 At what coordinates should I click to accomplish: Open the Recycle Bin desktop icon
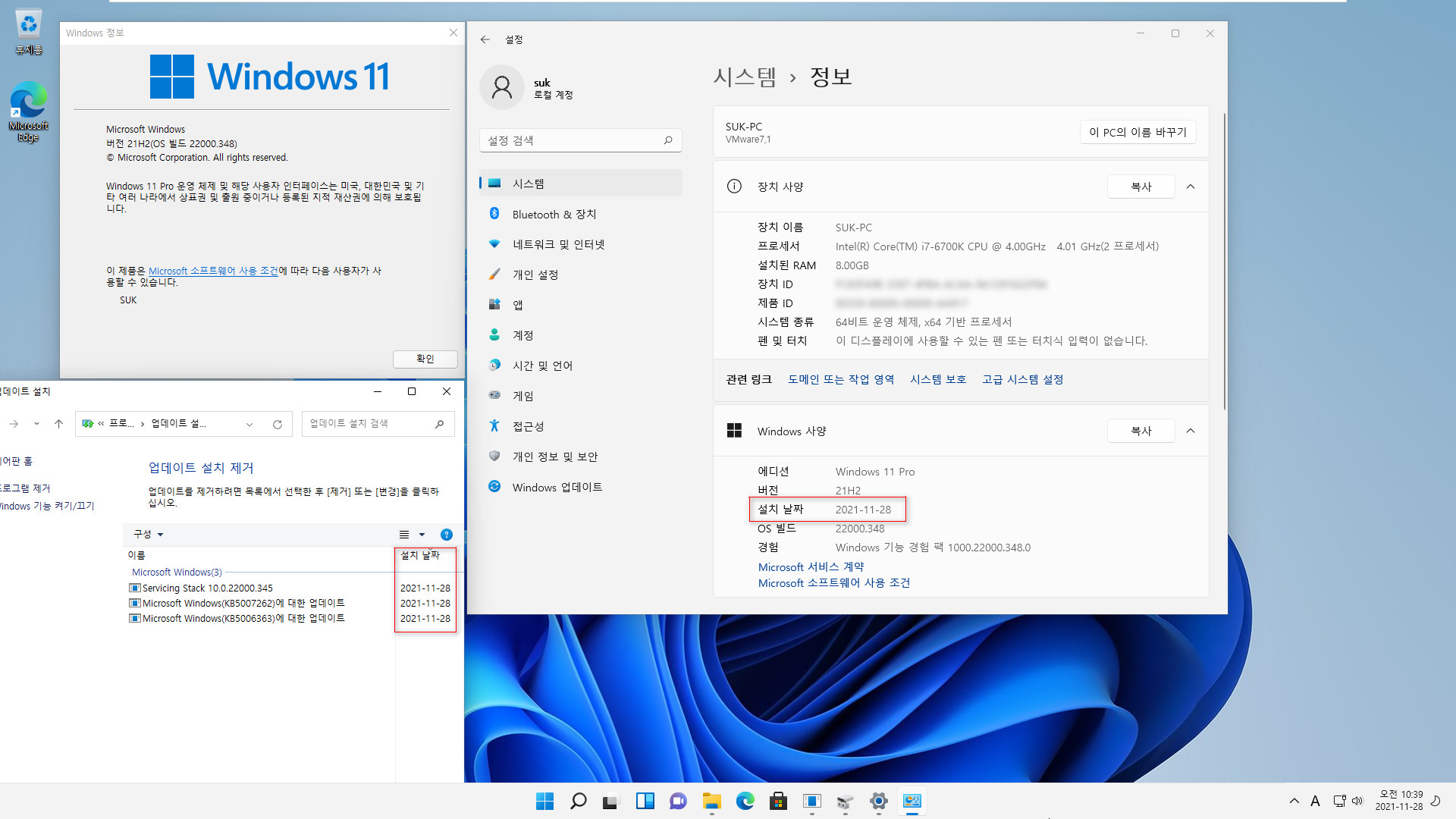[28, 33]
